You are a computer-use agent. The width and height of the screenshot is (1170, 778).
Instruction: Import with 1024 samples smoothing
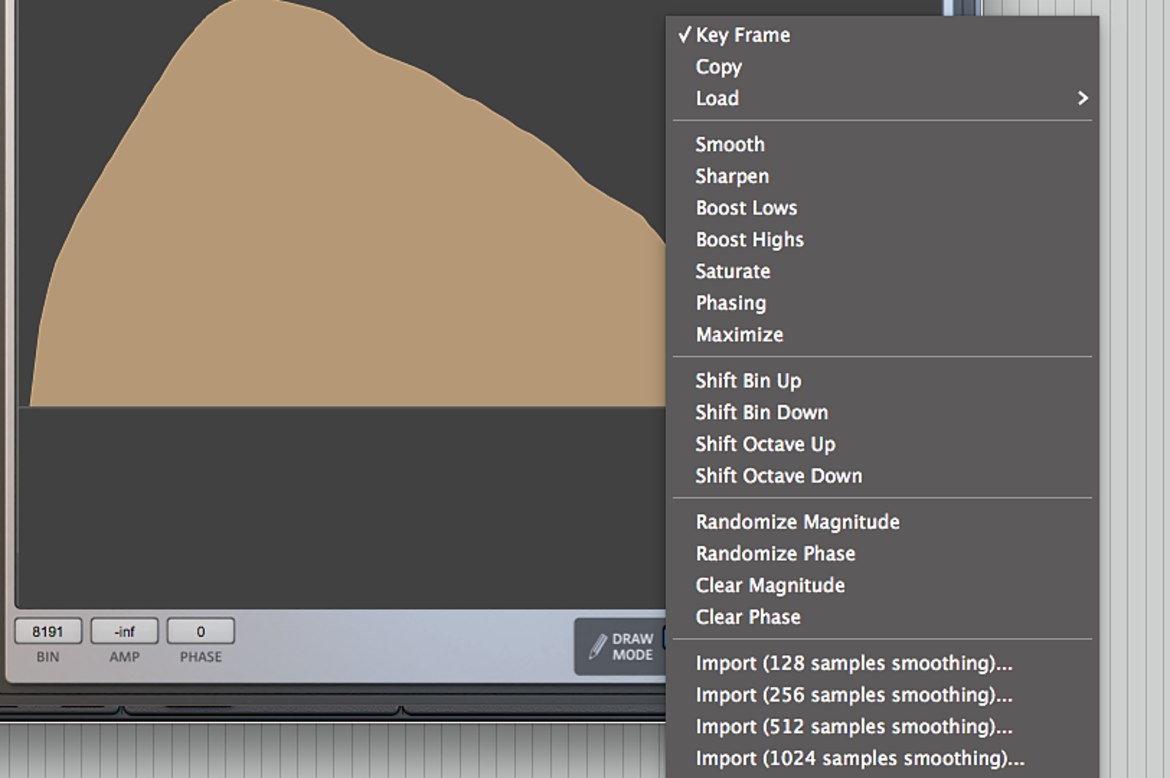coord(882,759)
